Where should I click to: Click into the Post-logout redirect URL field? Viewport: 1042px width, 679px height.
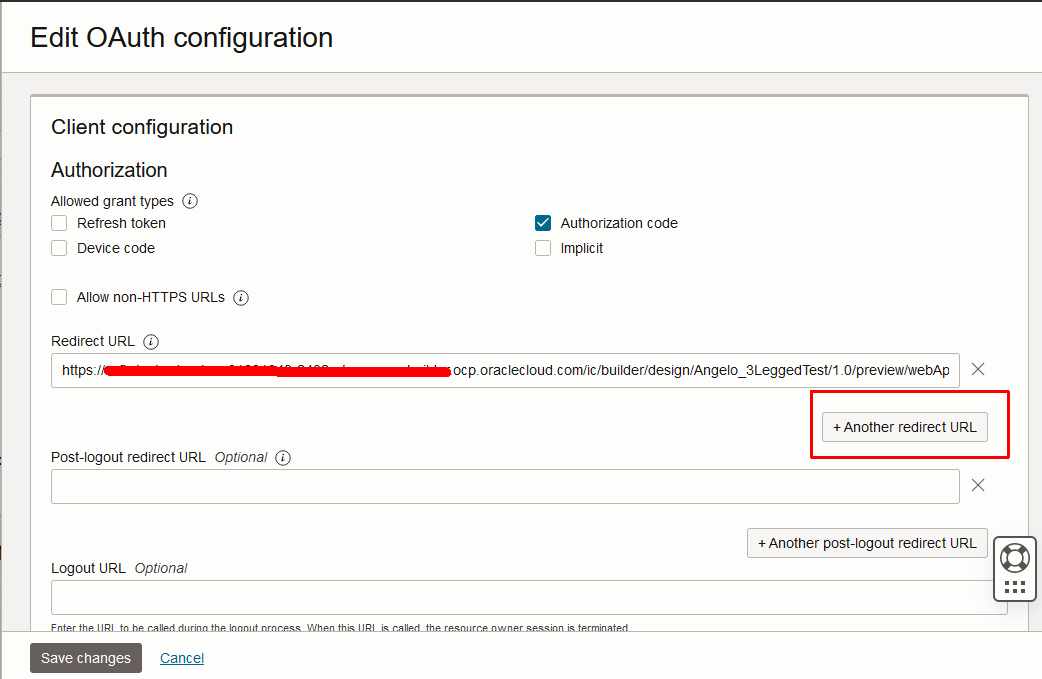pyautogui.click(x=505, y=486)
